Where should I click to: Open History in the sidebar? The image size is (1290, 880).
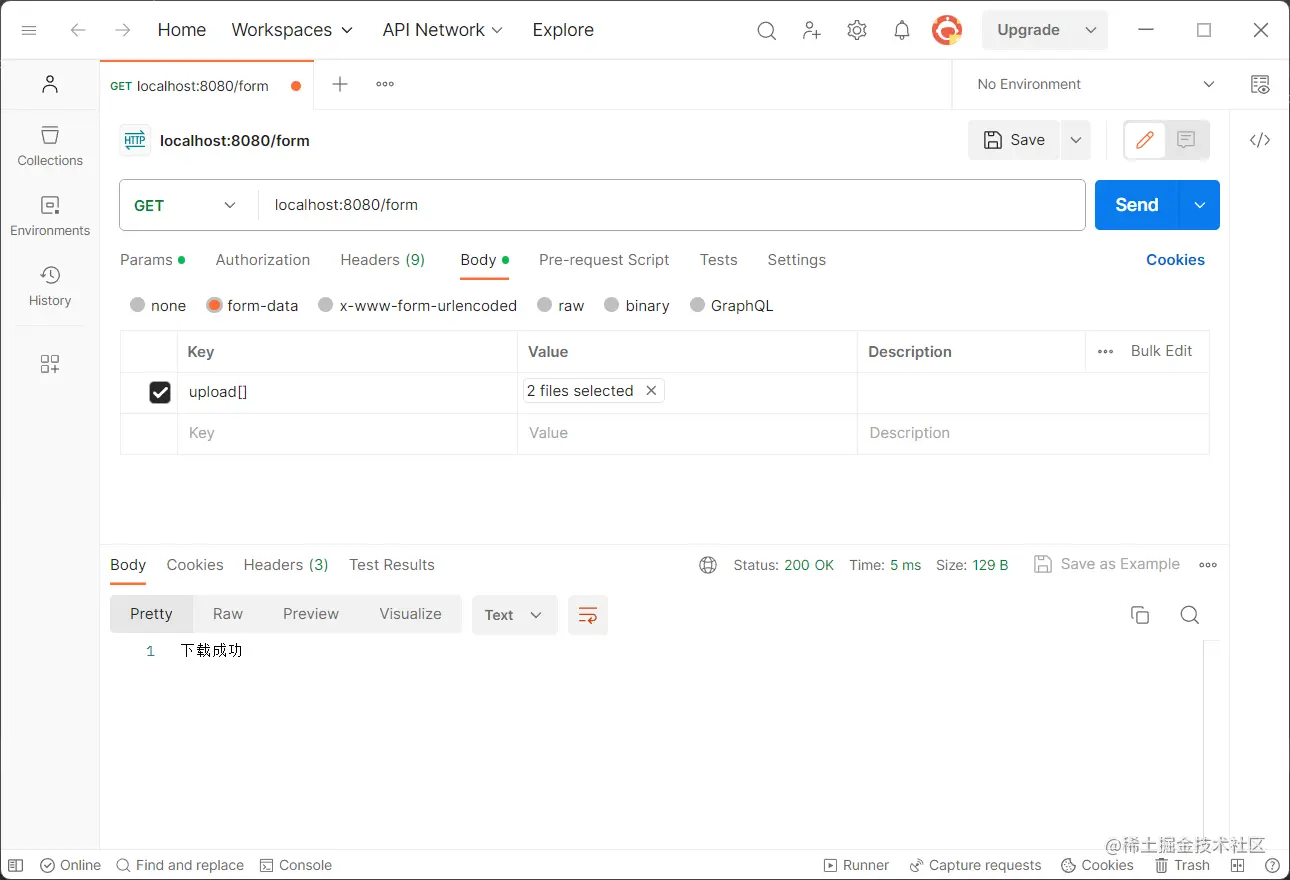(x=50, y=286)
